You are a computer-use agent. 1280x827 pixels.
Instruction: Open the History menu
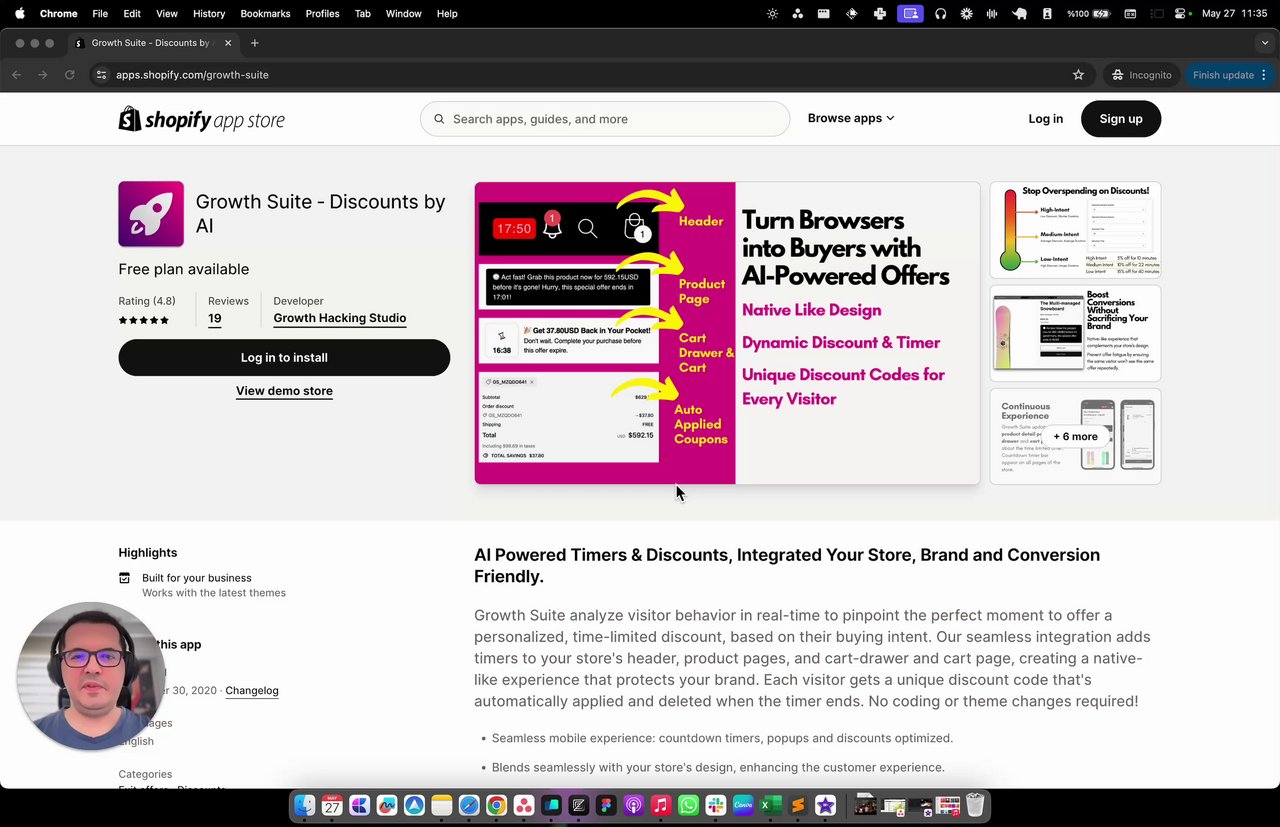209,14
